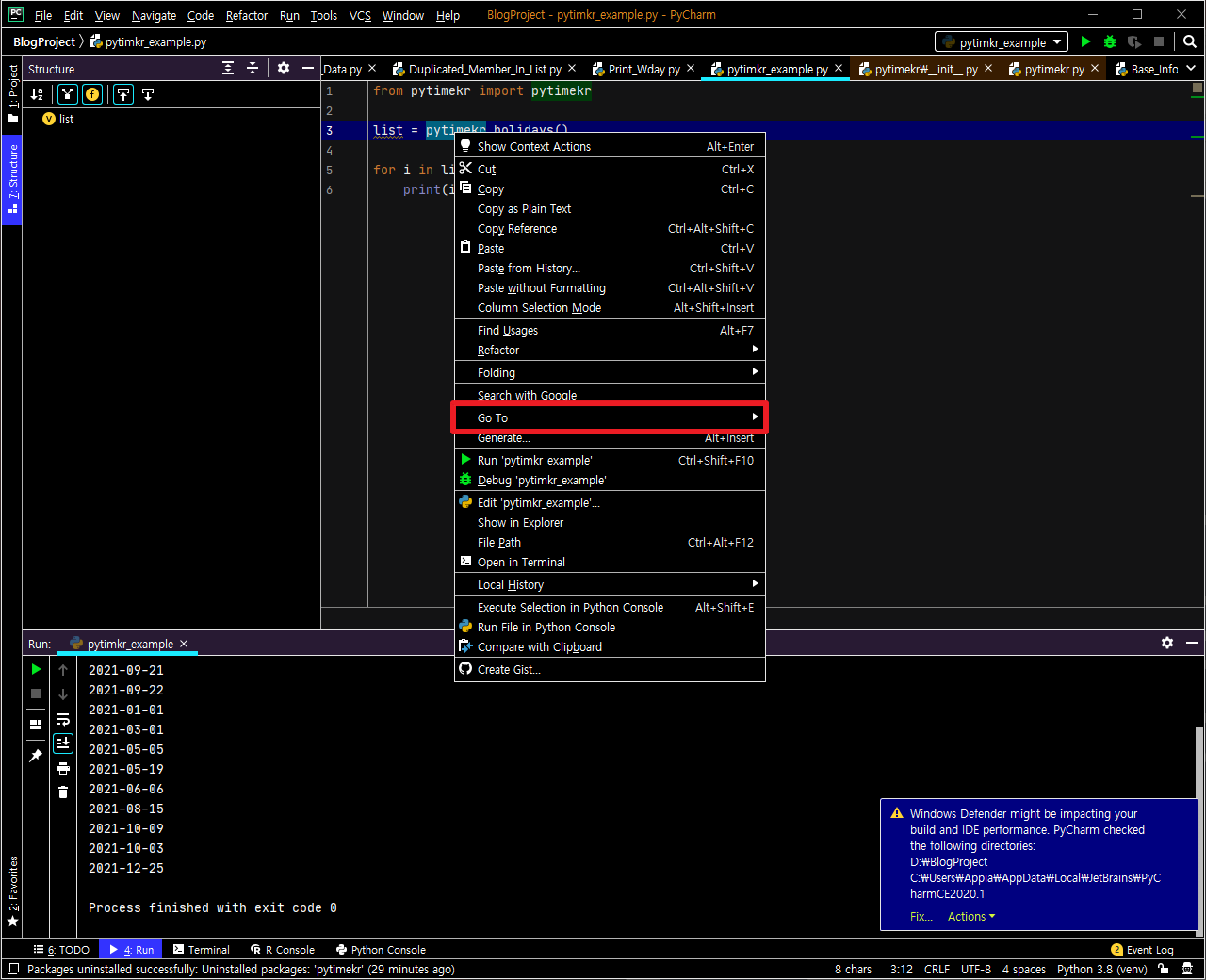Click Up the Stack Trace arrow

pyautogui.click(x=63, y=670)
